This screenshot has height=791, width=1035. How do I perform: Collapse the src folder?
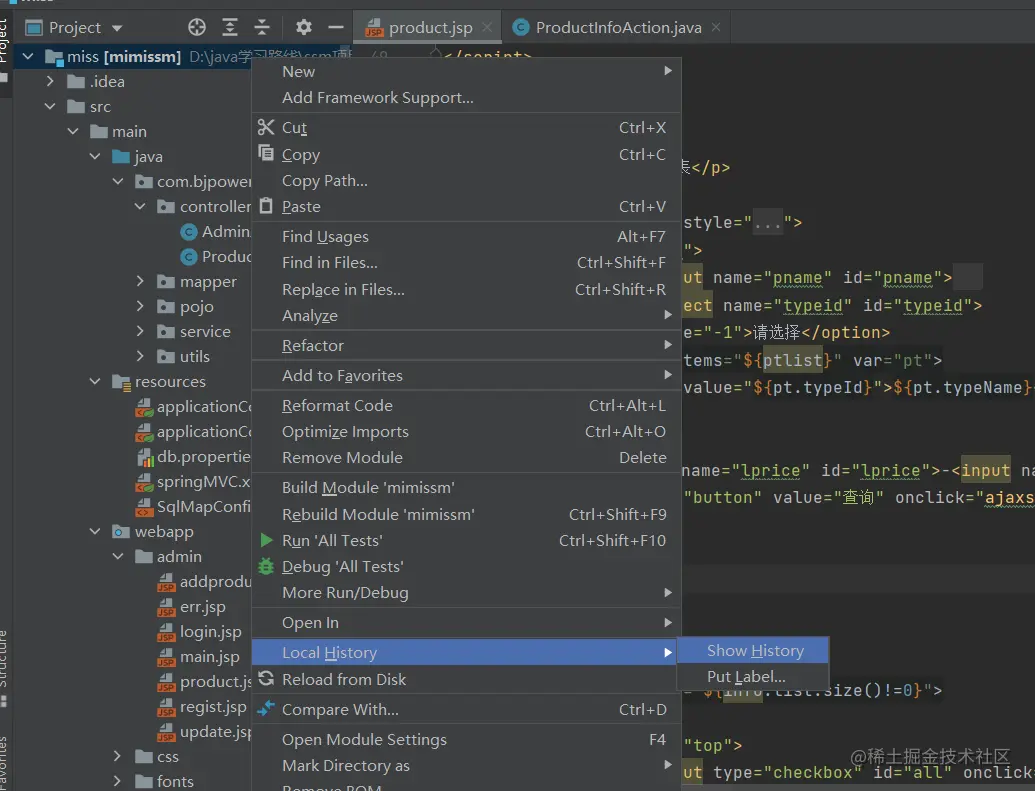point(50,106)
